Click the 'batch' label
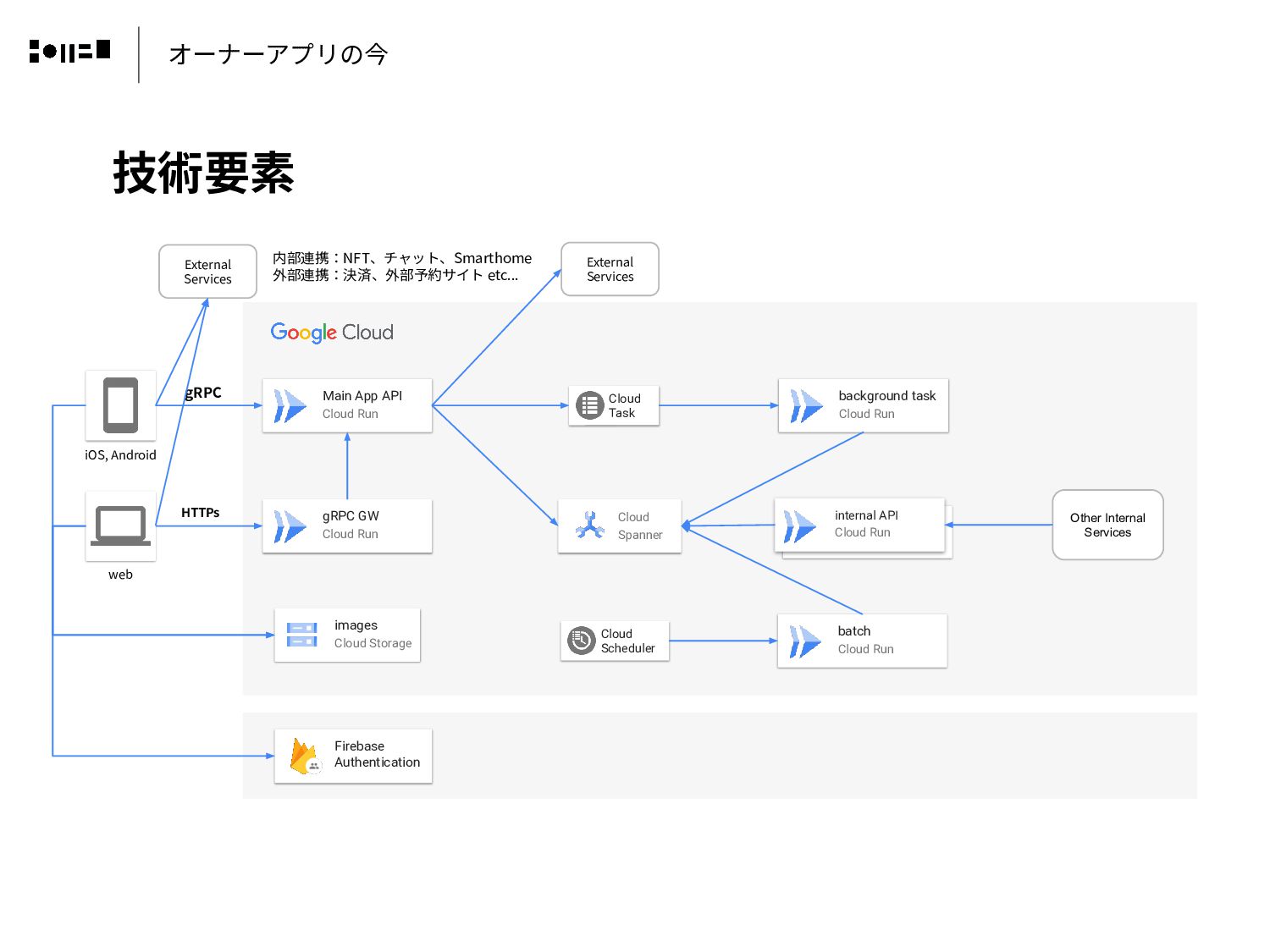This screenshot has height=952, width=1270. [x=854, y=631]
